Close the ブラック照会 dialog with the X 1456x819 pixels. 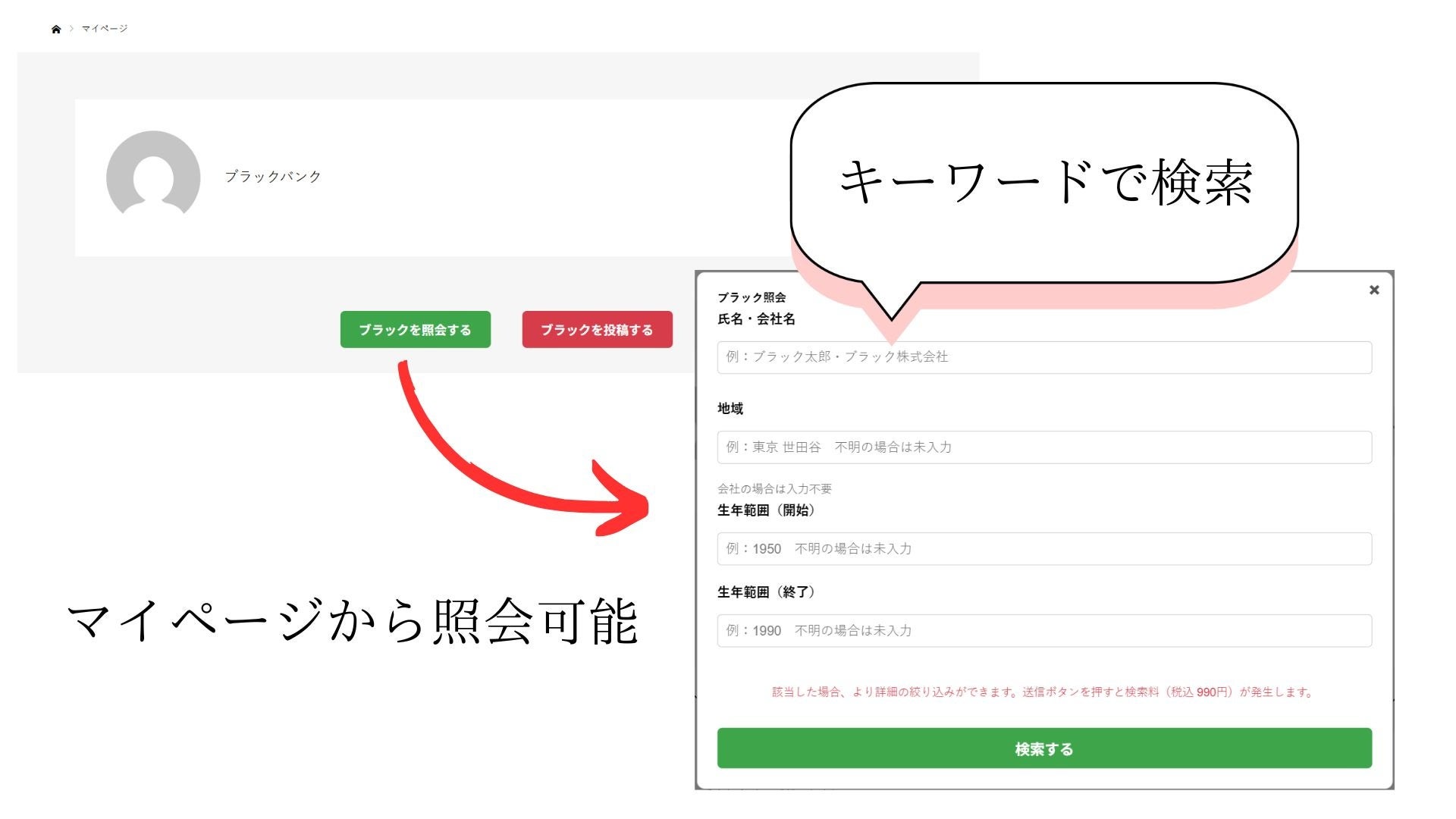pos(1373,290)
